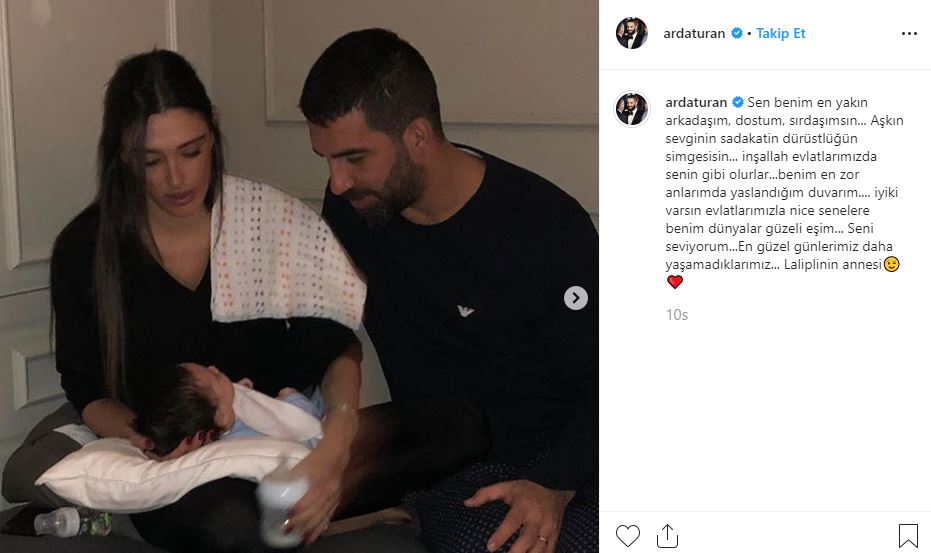931x553 pixels.
Task: Open ardaturan username link in caption
Action: point(696,103)
